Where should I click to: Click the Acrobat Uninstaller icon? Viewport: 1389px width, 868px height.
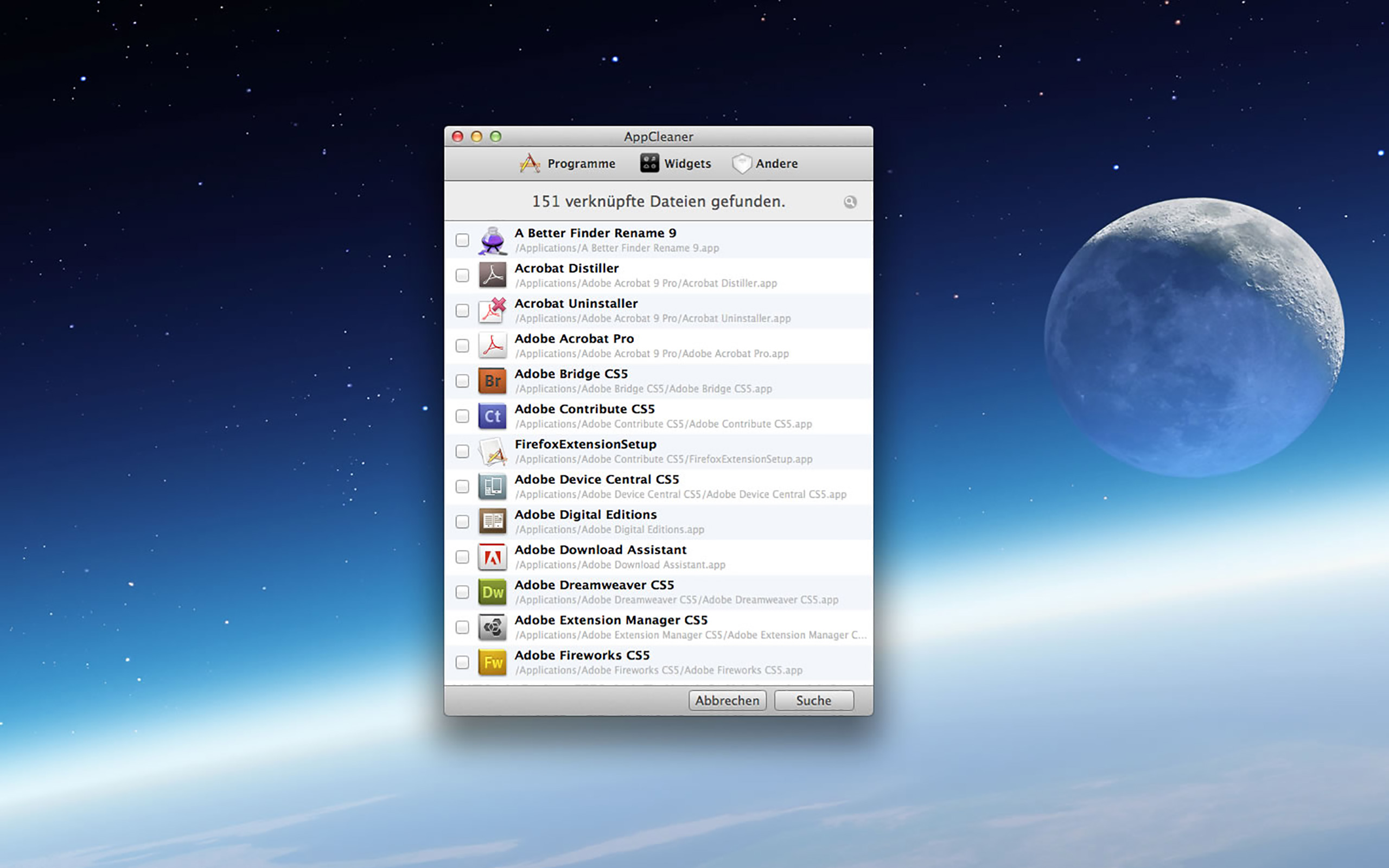click(492, 310)
